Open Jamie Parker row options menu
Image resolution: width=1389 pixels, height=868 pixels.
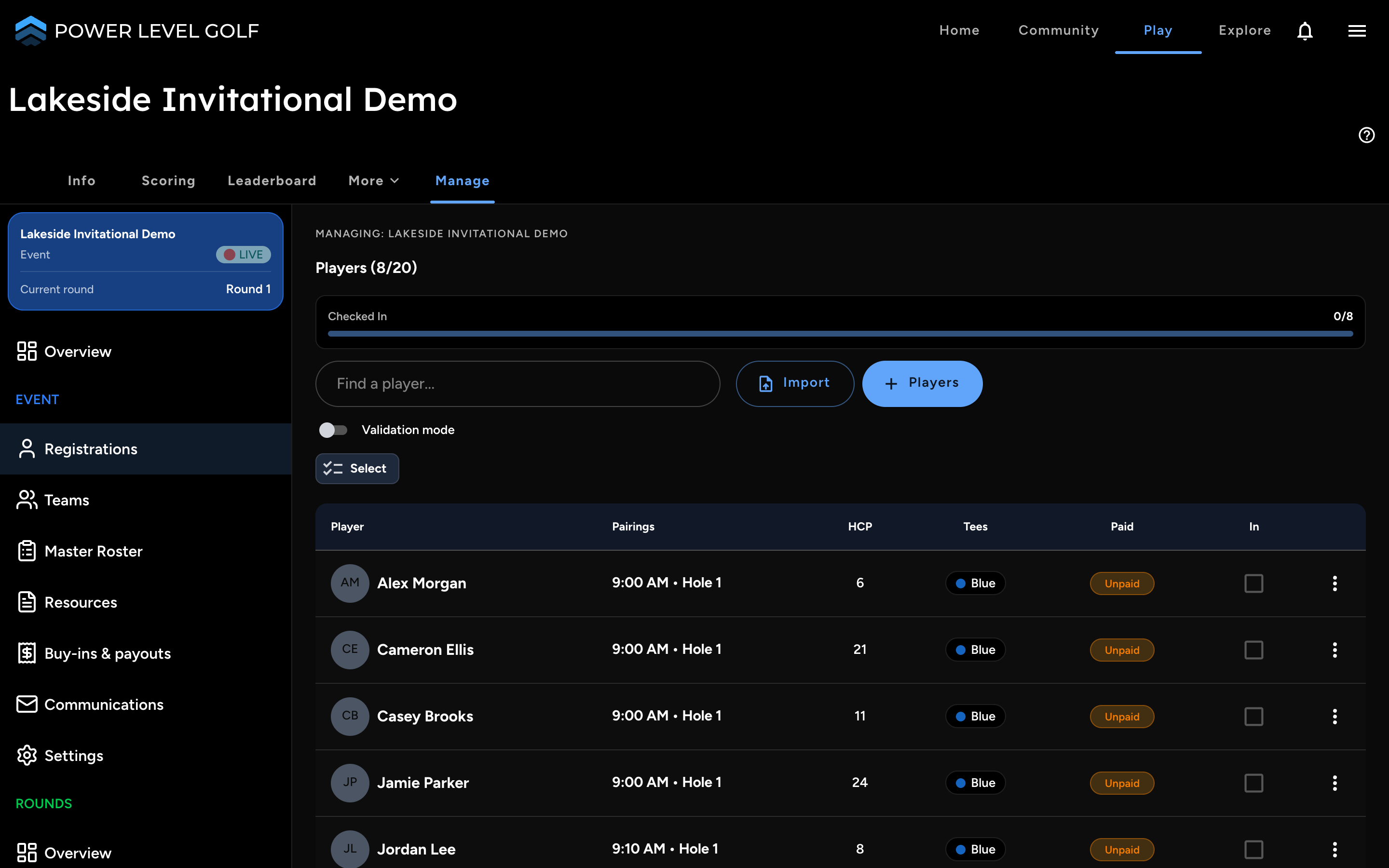1335,783
